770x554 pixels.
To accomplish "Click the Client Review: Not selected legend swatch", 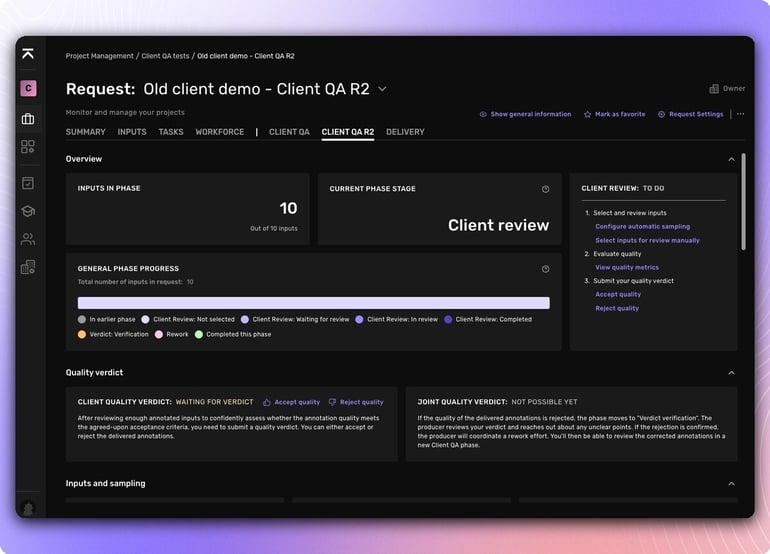I will 145,320.
